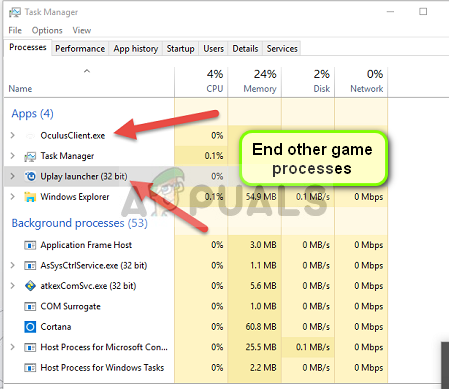
Task: Select the Cortana background process
Action: (56, 327)
